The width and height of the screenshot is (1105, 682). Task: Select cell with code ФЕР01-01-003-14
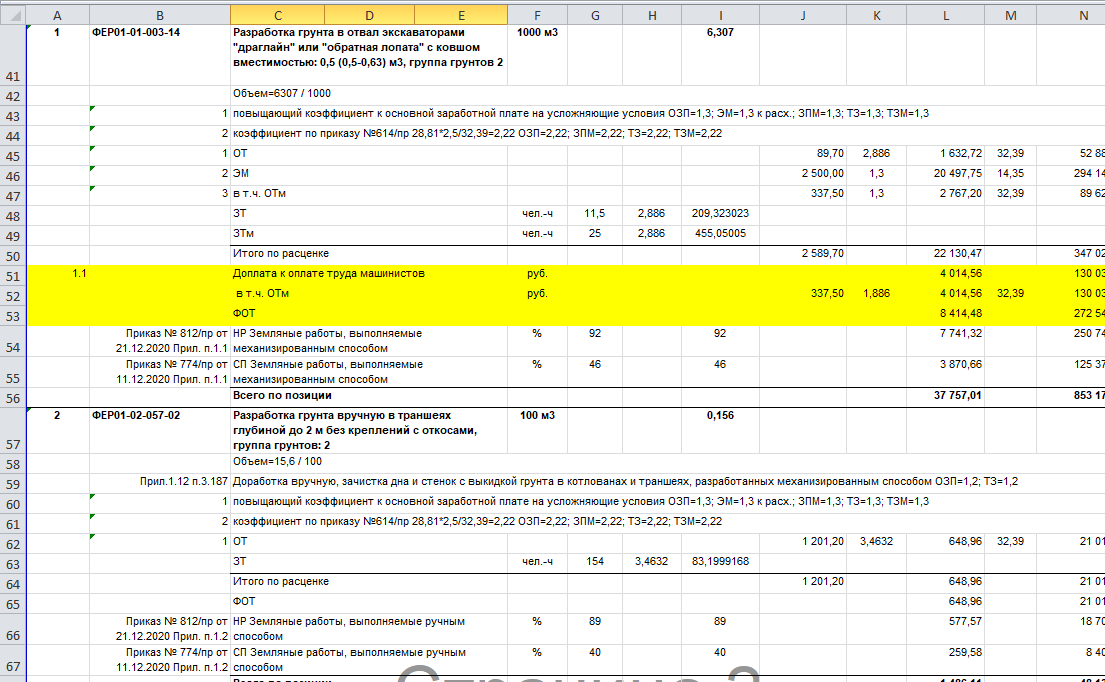[x=136, y=32]
